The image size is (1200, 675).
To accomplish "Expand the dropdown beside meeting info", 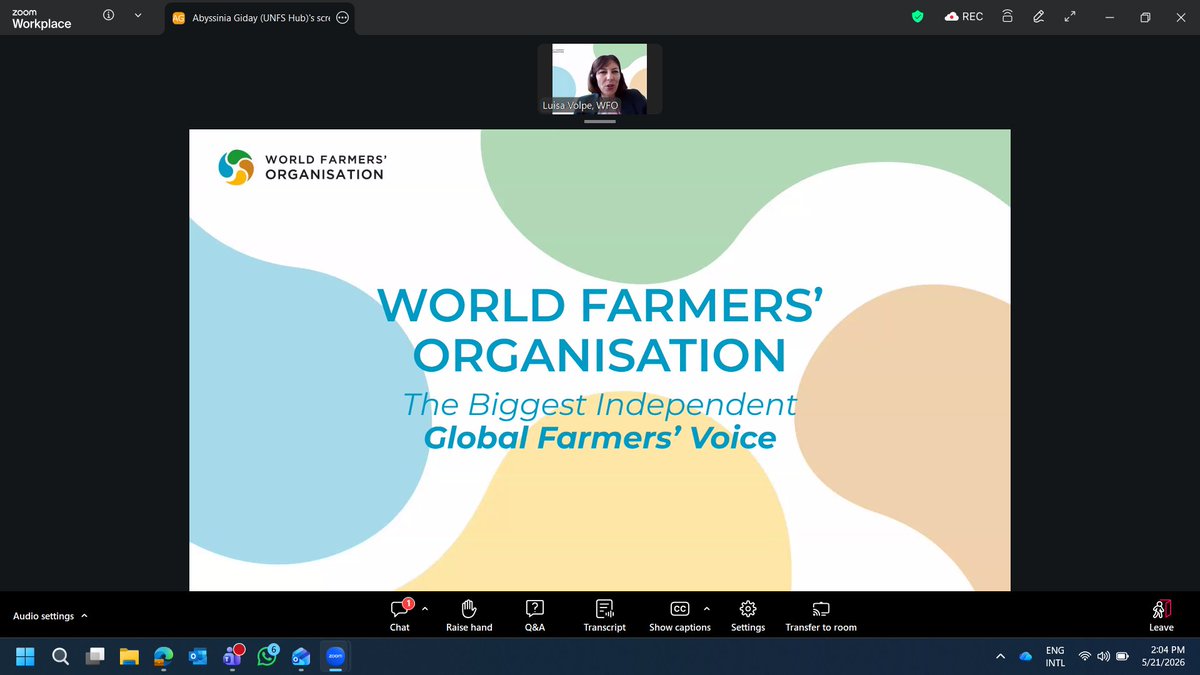I will click(138, 16).
